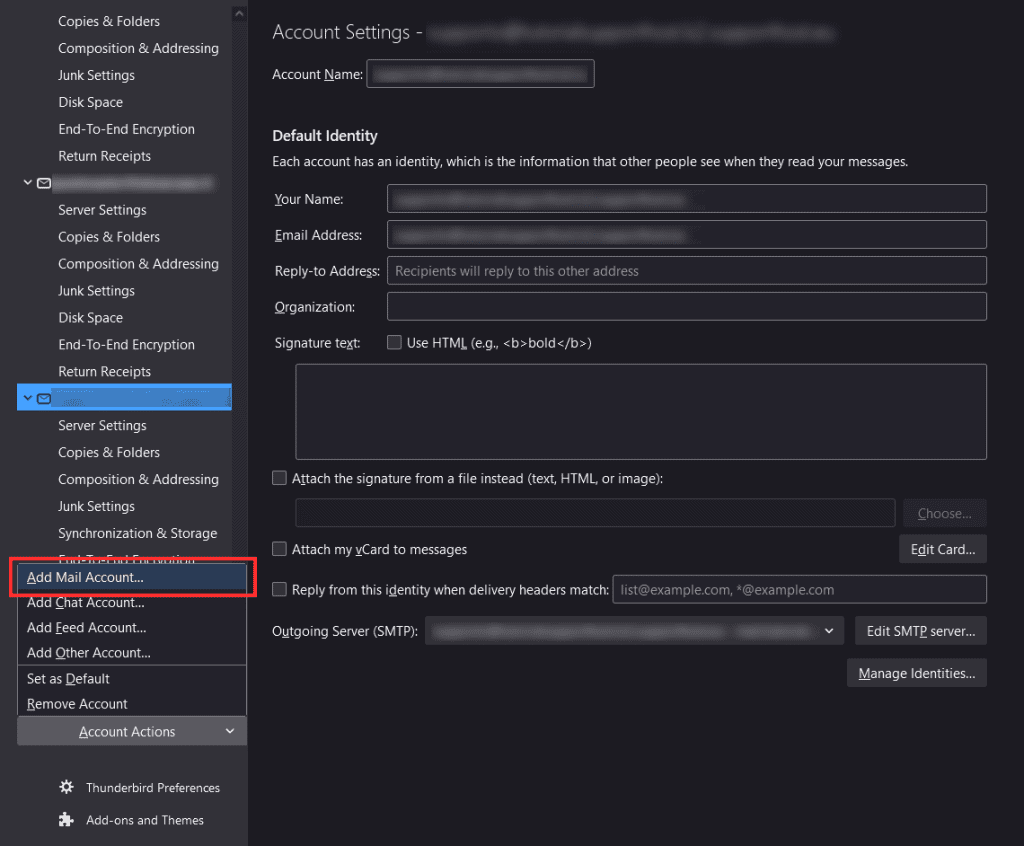
Task: Open Composition & Addressing under highlighted account
Action: (138, 479)
